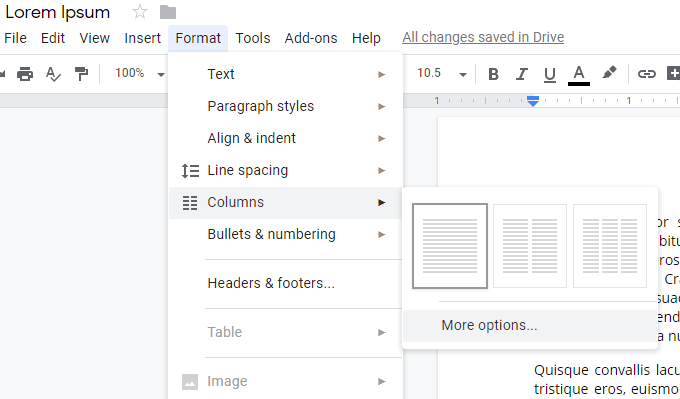Toggle italic formatting
Image resolution: width=680 pixels, height=399 pixels.
click(x=522, y=74)
